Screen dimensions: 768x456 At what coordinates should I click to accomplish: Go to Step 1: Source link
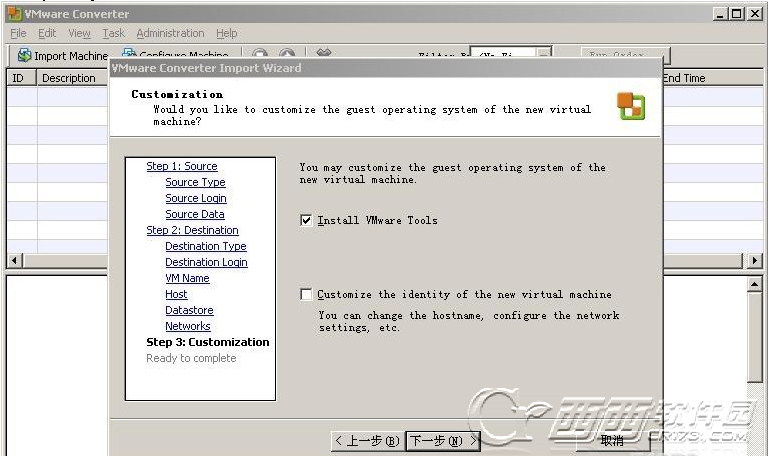pyautogui.click(x=182, y=166)
